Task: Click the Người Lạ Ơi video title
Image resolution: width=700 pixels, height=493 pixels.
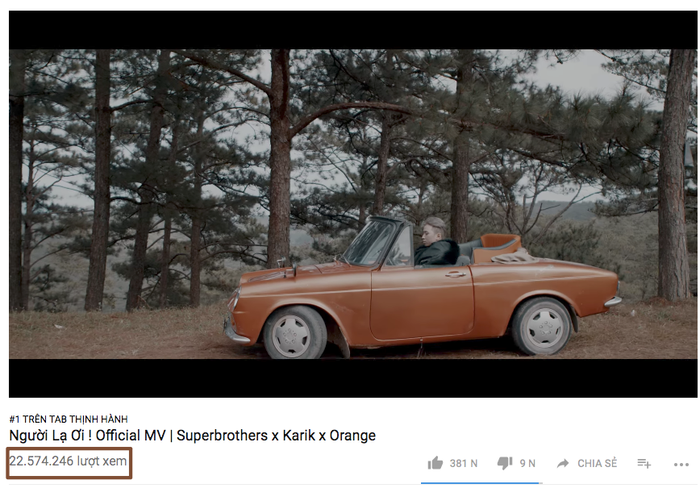Action: tap(192, 435)
